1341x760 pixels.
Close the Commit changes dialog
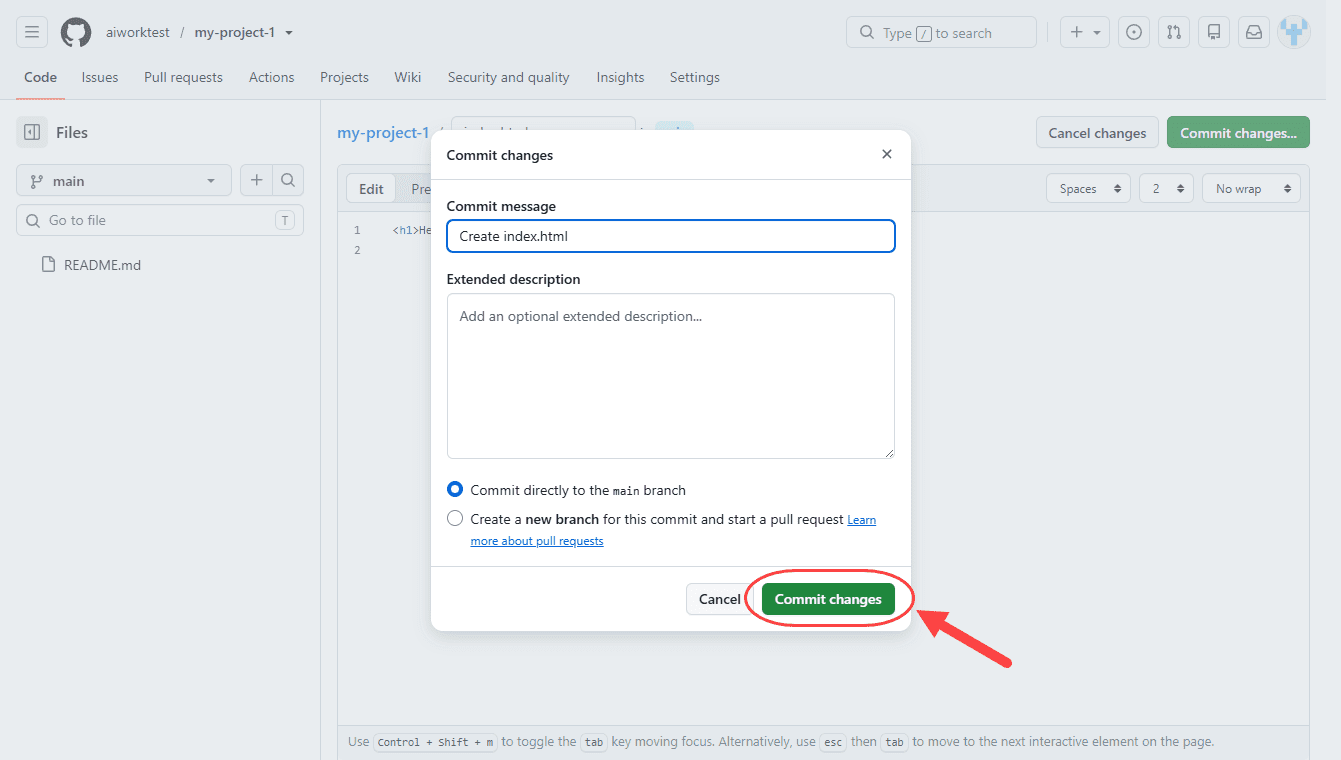887,154
